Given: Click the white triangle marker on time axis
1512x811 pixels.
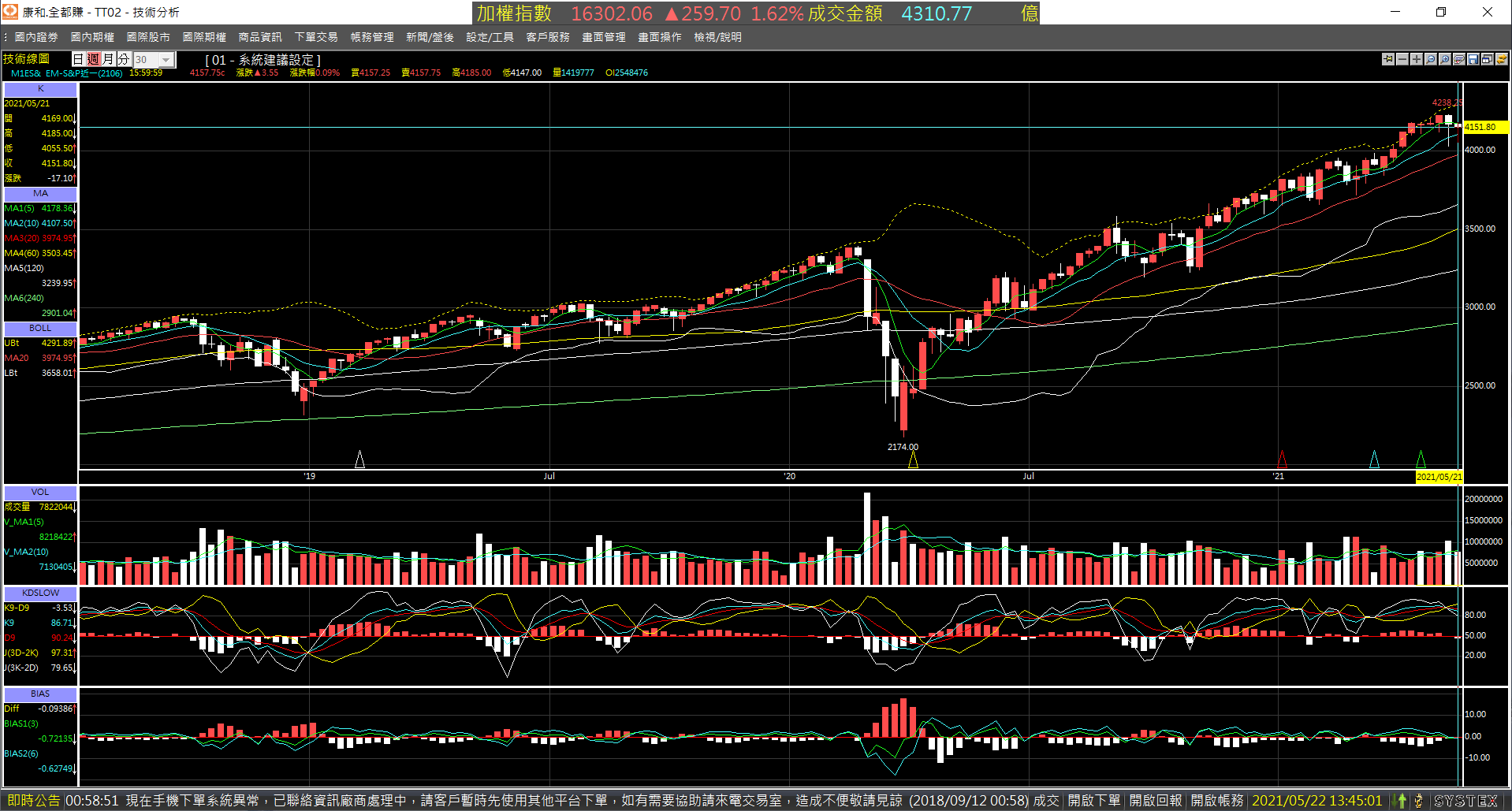Looking at the screenshot, I should 359,459.
